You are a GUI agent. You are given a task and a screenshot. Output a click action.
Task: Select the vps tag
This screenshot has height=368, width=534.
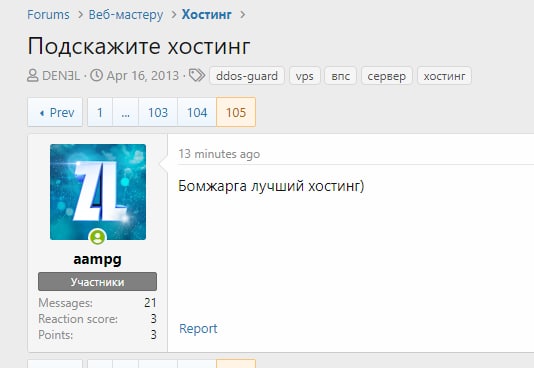[x=304, y=76]
